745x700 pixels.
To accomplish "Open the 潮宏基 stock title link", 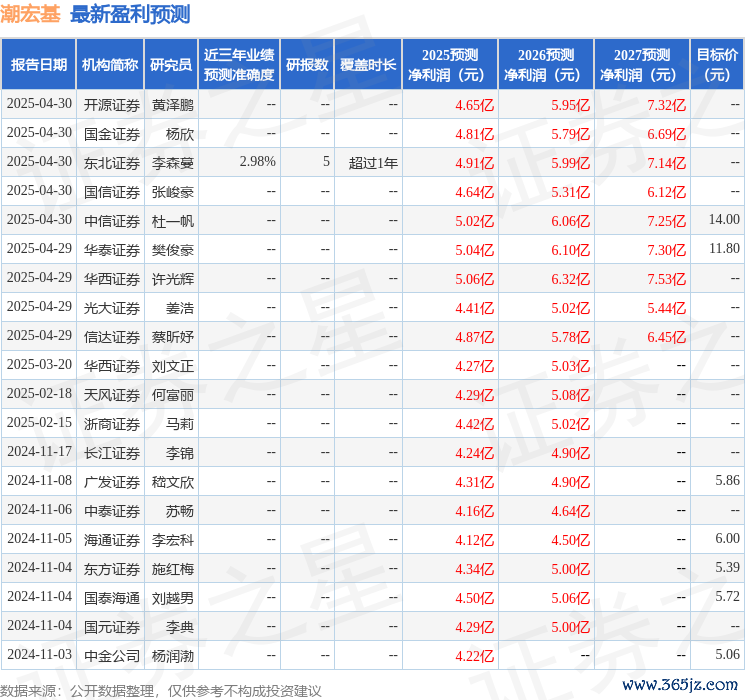I will point(31,14).
